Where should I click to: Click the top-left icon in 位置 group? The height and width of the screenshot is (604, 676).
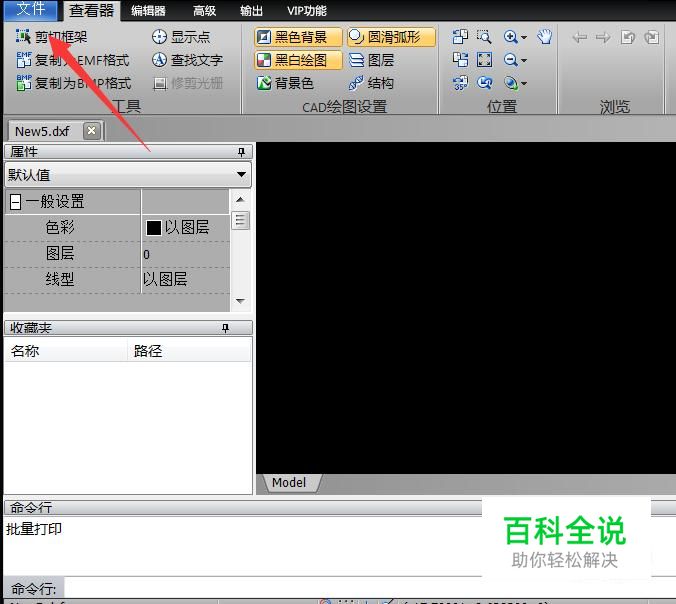click(x=460, y=37)
